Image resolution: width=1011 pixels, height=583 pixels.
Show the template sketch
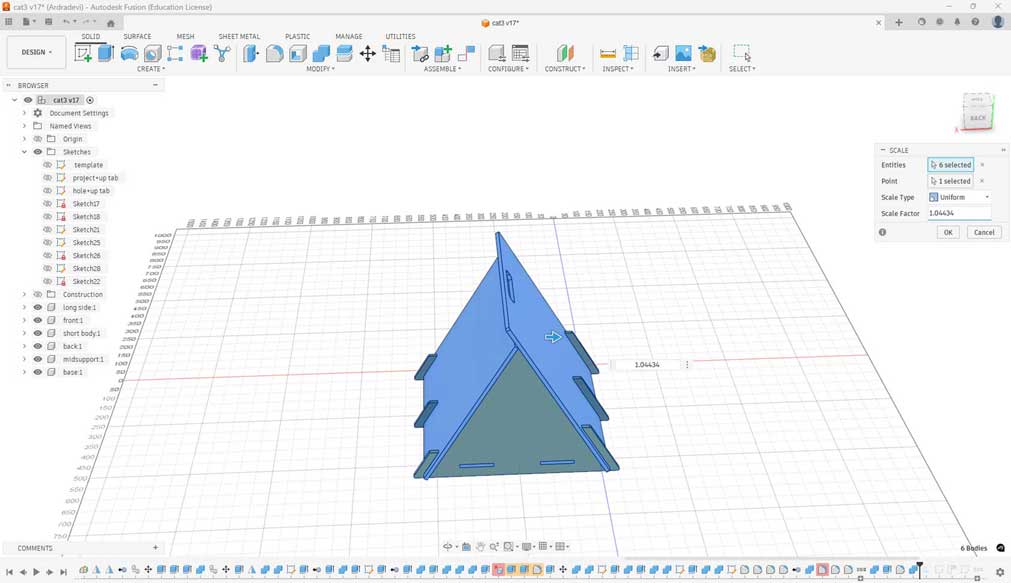click(48, 164)
